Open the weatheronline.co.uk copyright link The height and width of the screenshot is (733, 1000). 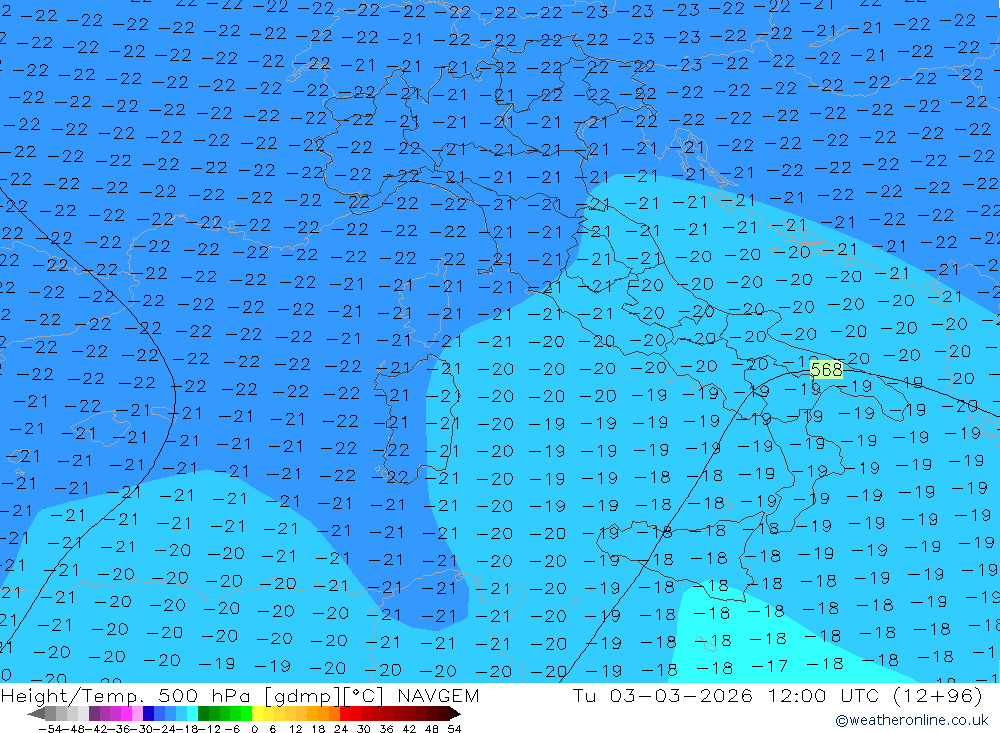pyautogui.click(x=911, y=720)
